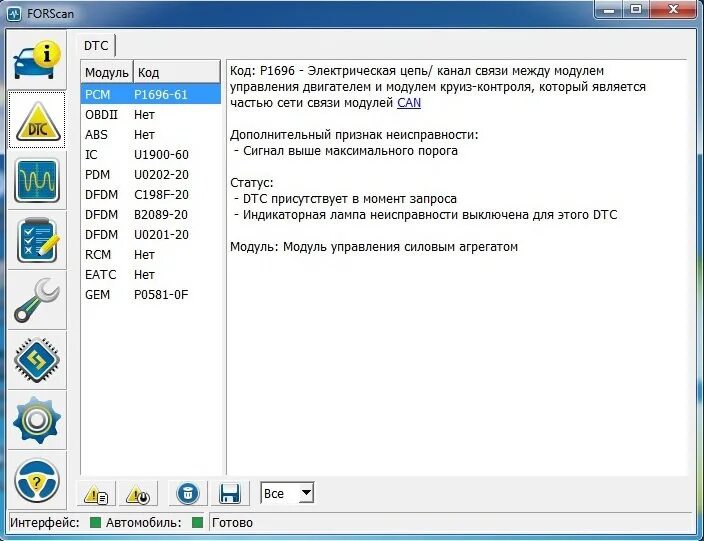
Task: Select the RCM row
Action: 151,255
